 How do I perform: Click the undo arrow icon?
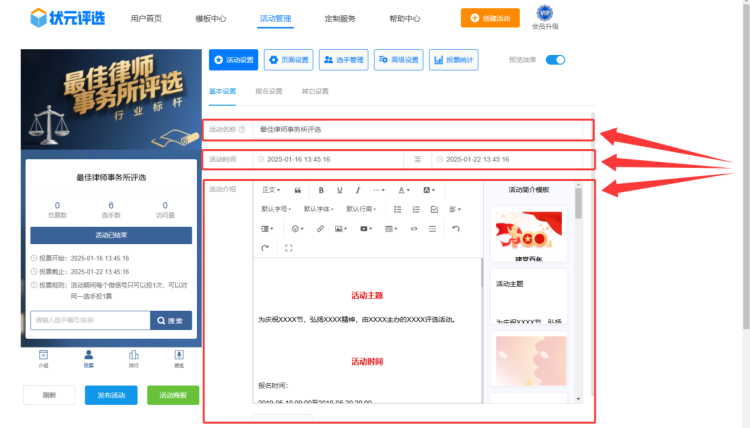[456, 229]
